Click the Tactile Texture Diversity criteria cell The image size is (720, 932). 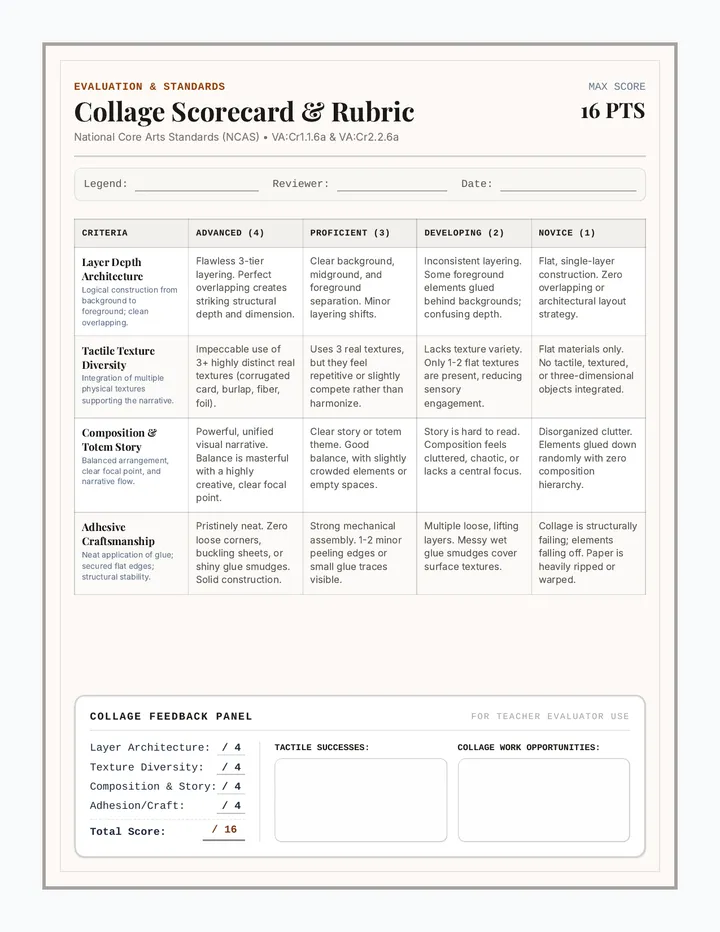[x=131, y=377]
